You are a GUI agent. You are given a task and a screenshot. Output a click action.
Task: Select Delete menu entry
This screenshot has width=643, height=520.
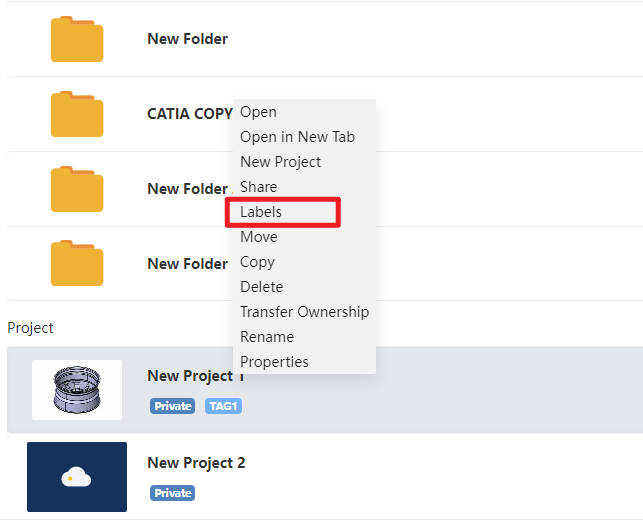pyautogui.click(x=262, y=287)
